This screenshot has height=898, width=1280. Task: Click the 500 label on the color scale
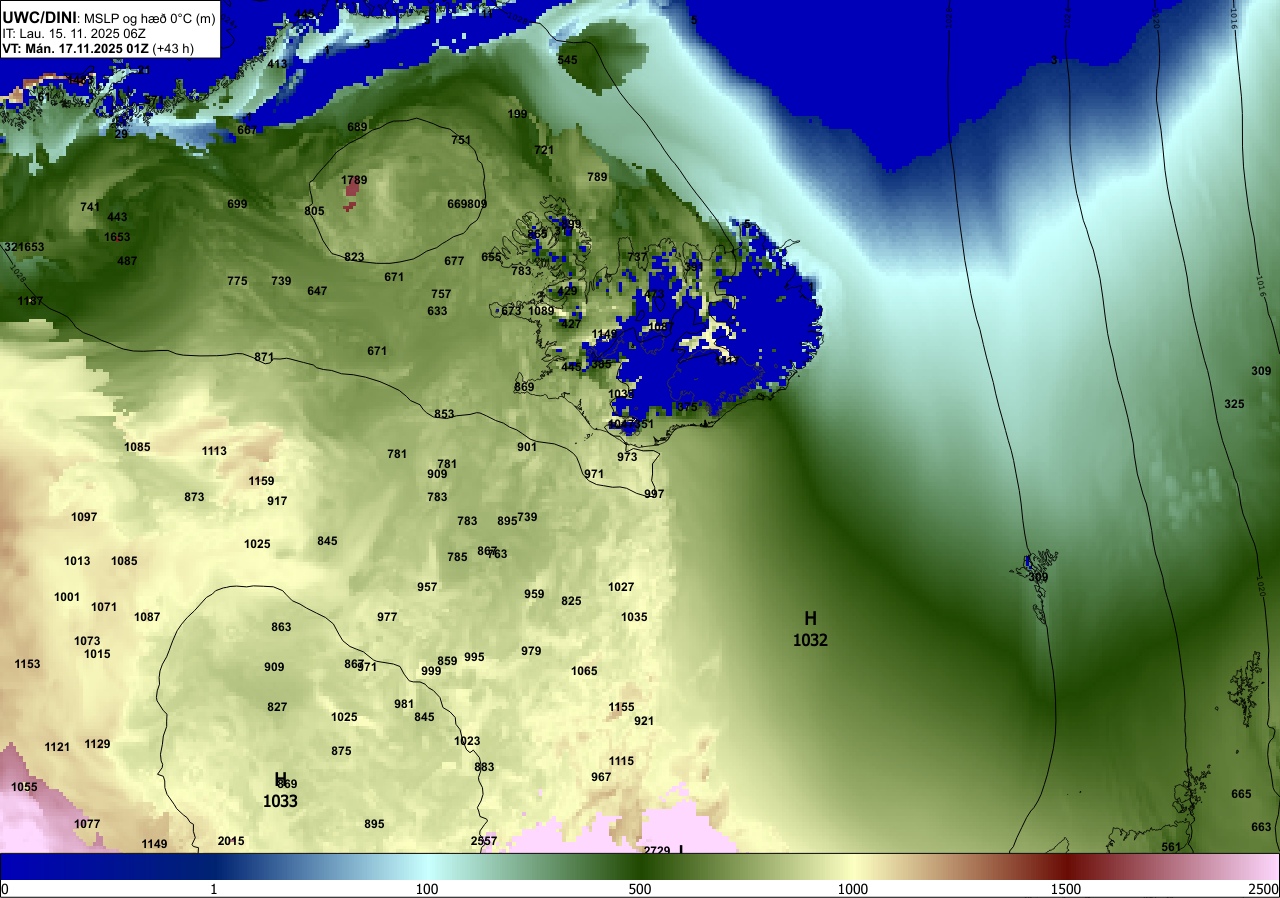640,889
